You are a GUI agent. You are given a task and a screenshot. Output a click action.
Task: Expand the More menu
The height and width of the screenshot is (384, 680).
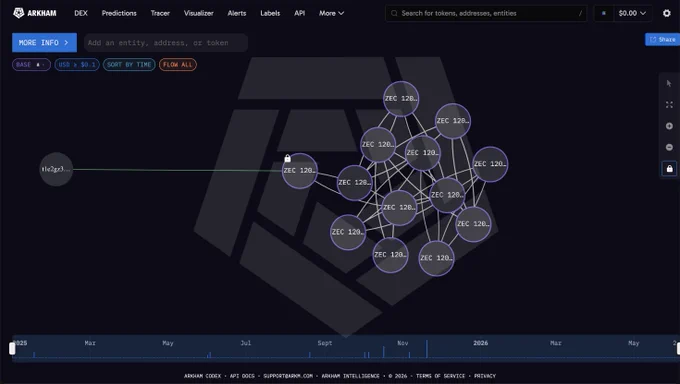pos(331,13)
